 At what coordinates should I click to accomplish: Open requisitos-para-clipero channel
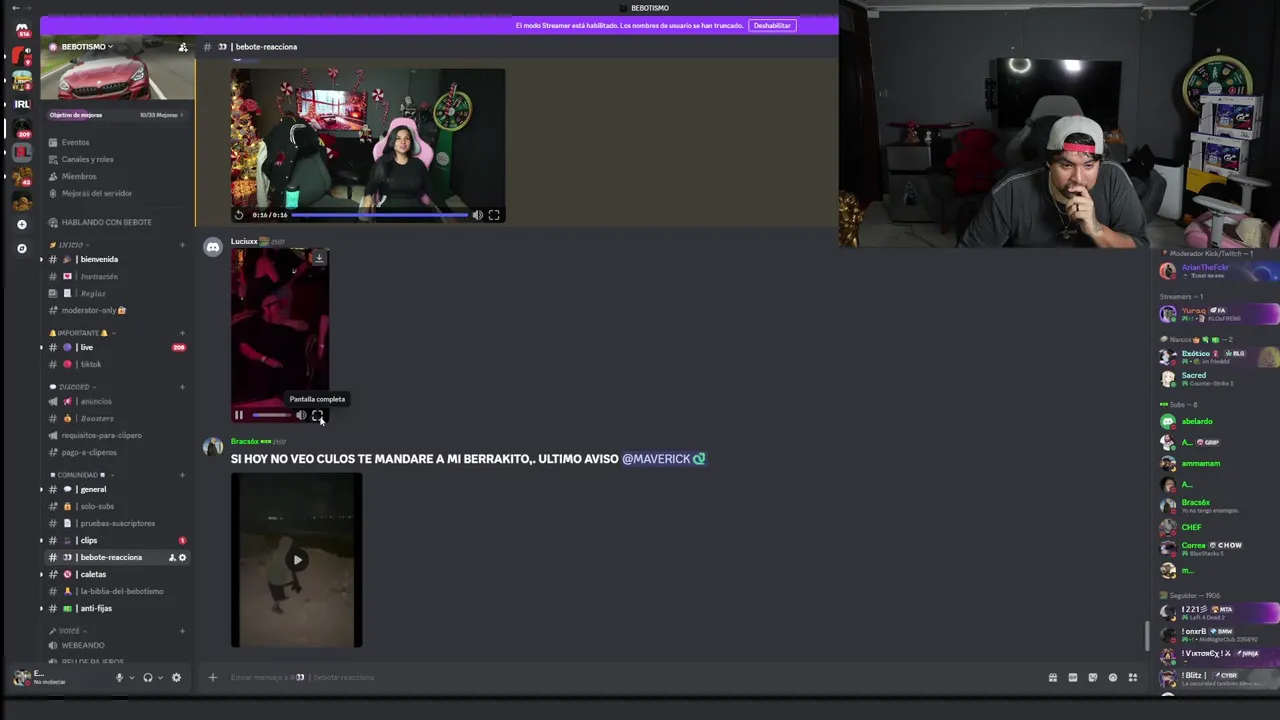coord(118,435)
